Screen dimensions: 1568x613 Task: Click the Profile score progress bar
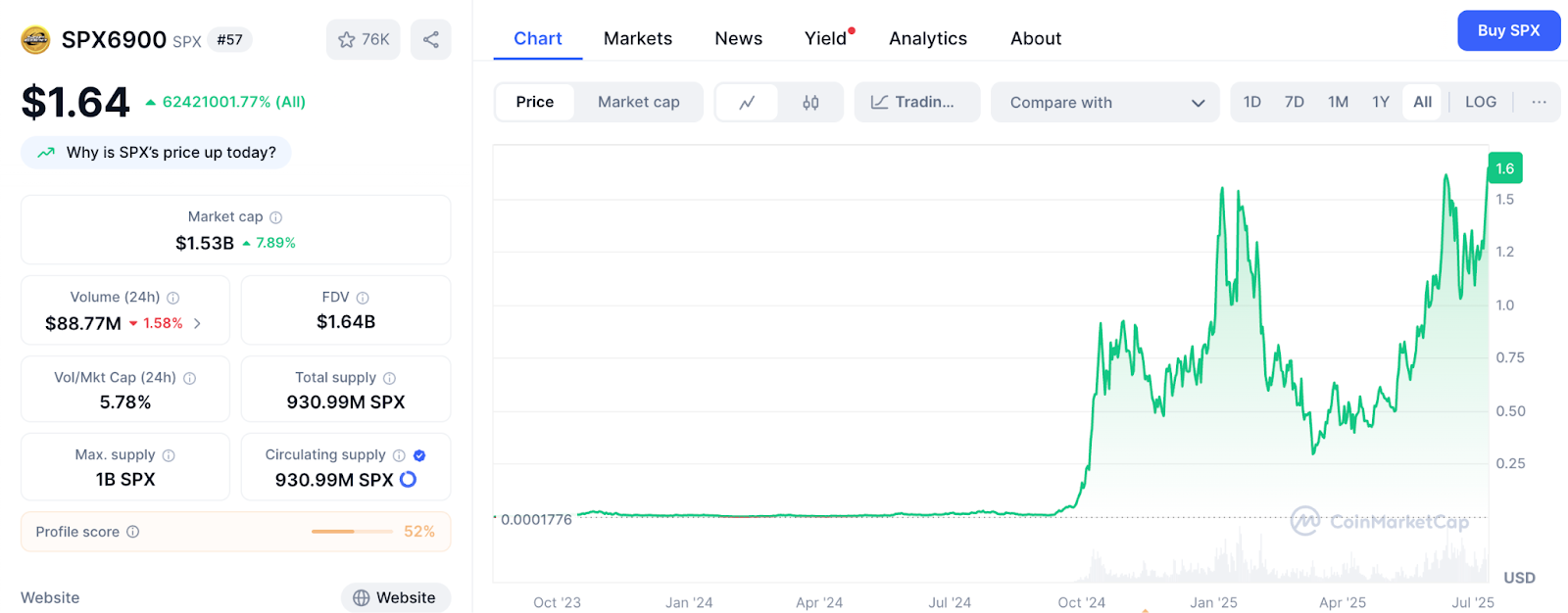[352, 532]
